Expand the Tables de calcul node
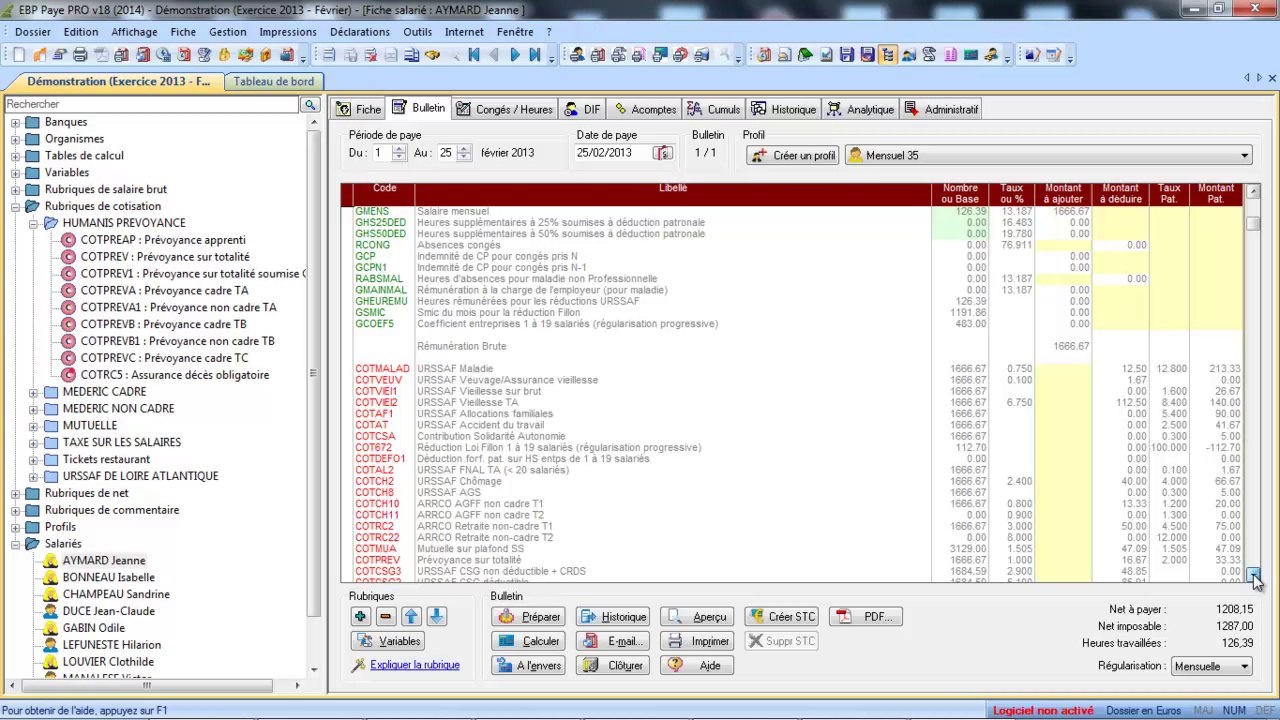Image resolution: width=1280 pixels, height=720 pixels. point(16,156)
